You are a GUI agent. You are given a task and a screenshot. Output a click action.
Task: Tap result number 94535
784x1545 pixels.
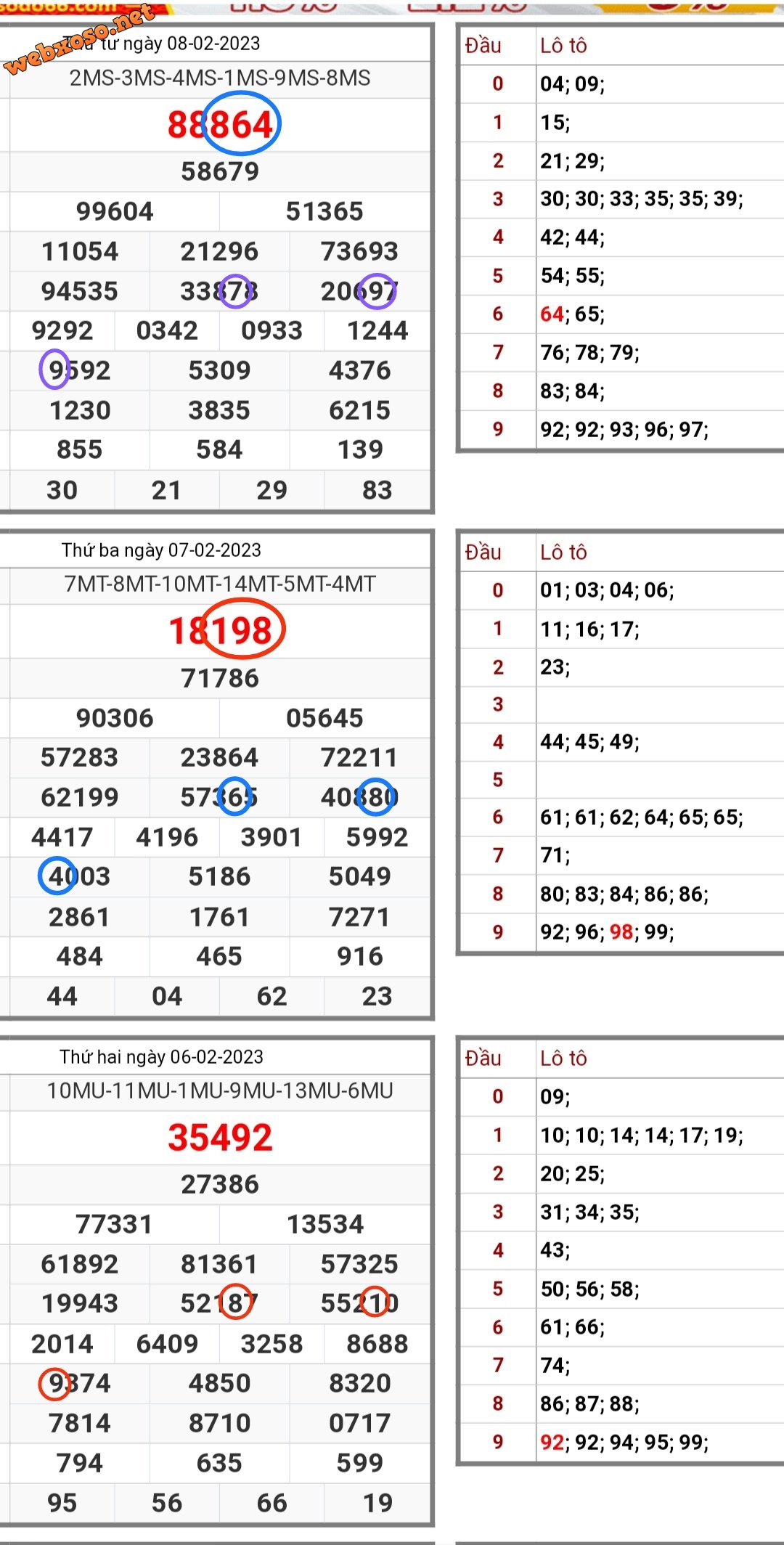point(80,291)
